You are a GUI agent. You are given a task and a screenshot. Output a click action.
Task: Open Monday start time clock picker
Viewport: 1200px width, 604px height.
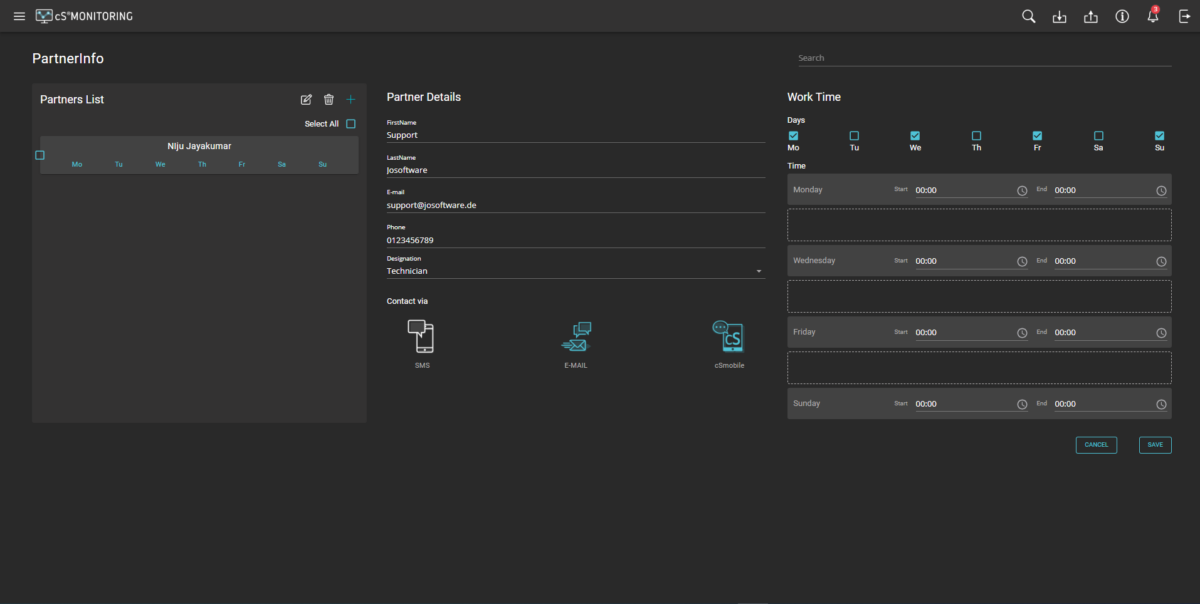[1023, 190]
